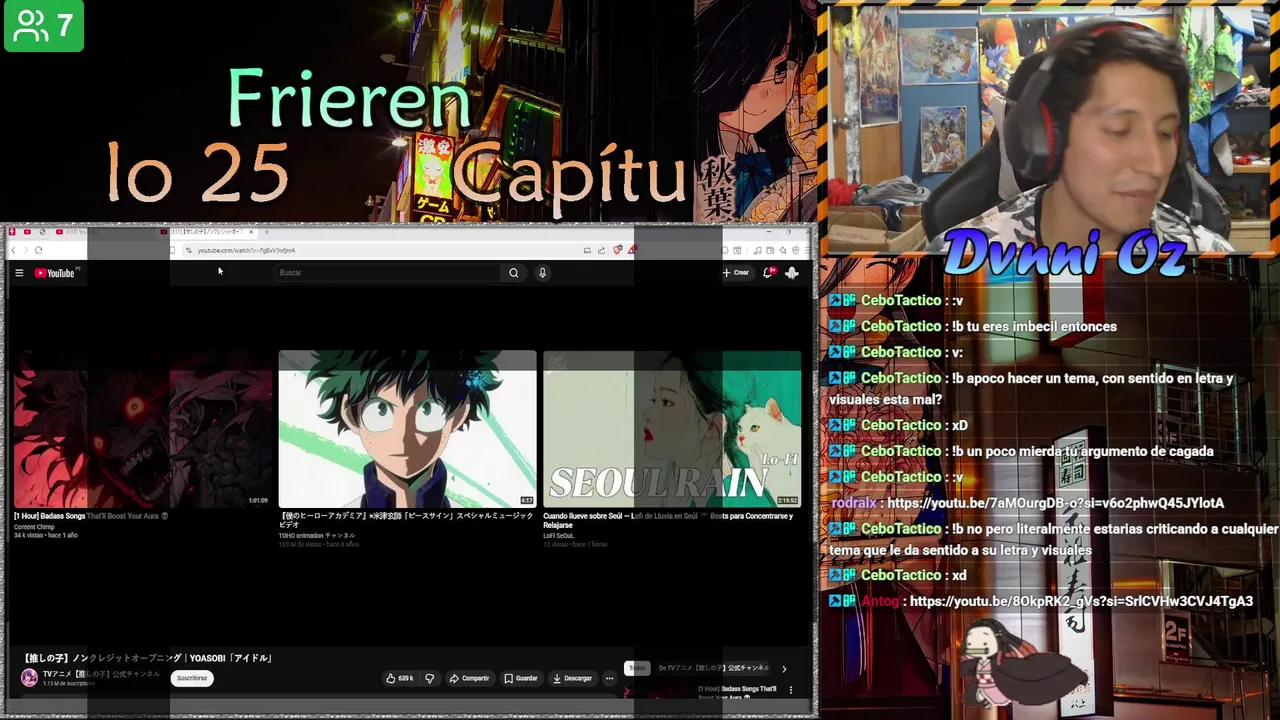Open Antog's youtu.be link in chat
This screenshot has width=1280, height=720.
pos(1081,601)
